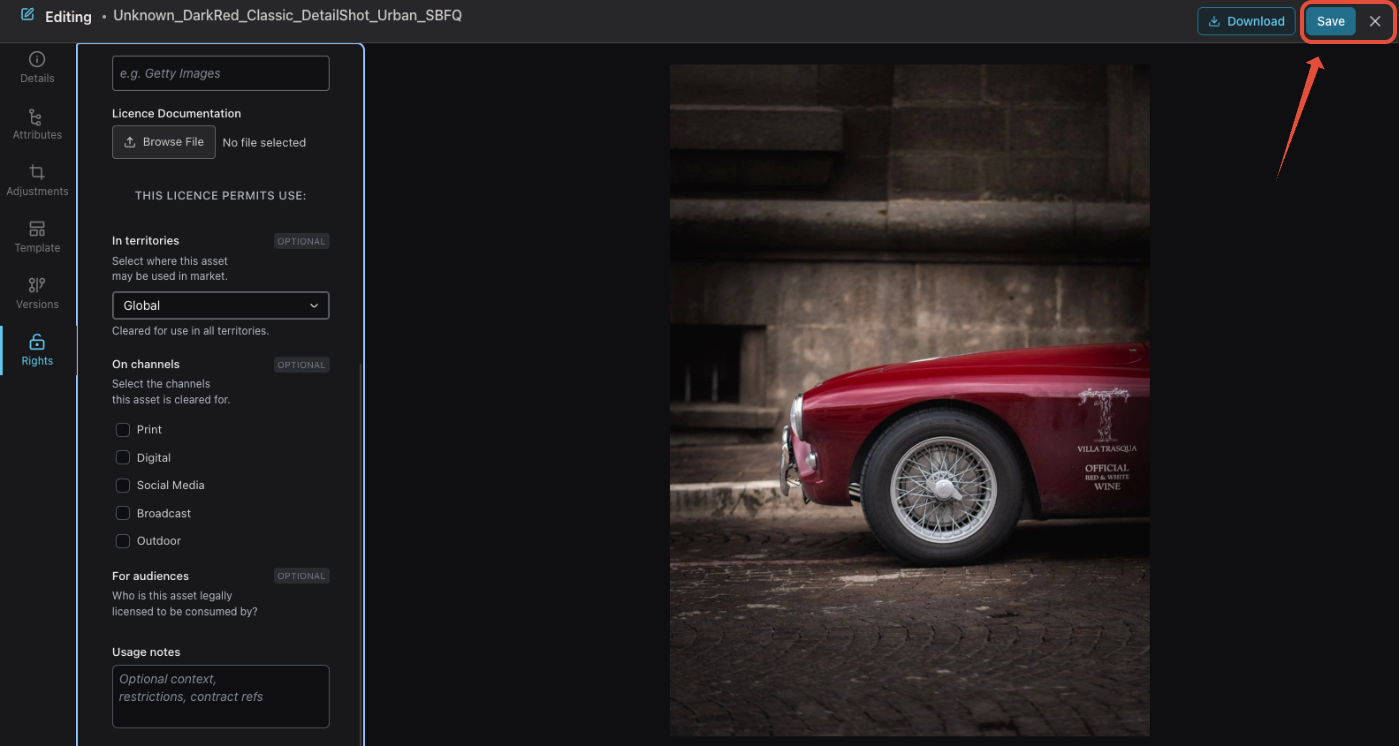This screenshot has width=1399, height=746.
Task: Go to the Adjustments tab
Action: click(37, 181)
